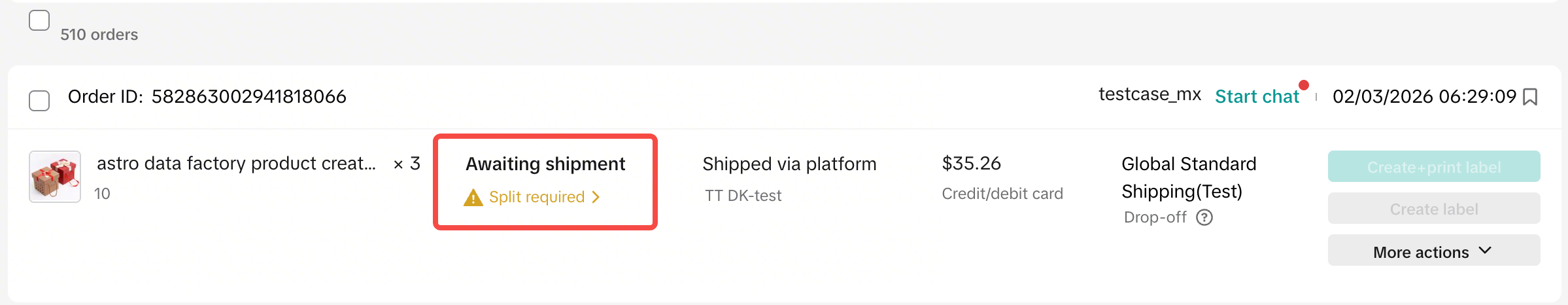Viewport: 1568px width, 305px height.
Task: Click the testcase_mx buyer name
Action: pos(1150,95)
